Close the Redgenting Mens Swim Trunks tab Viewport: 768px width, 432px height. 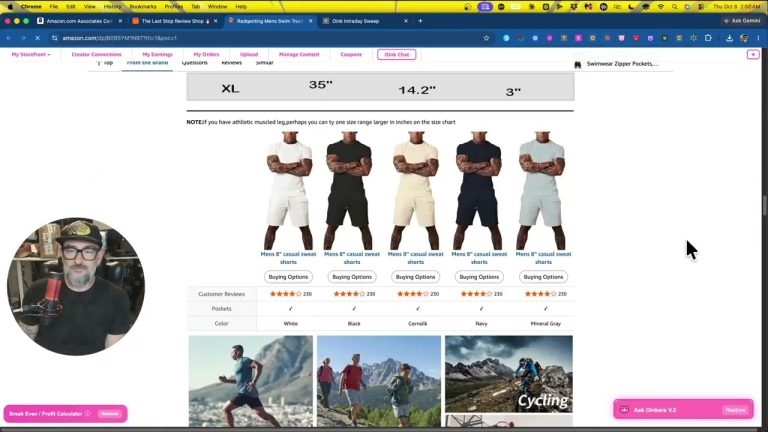[x=311, y=21]
